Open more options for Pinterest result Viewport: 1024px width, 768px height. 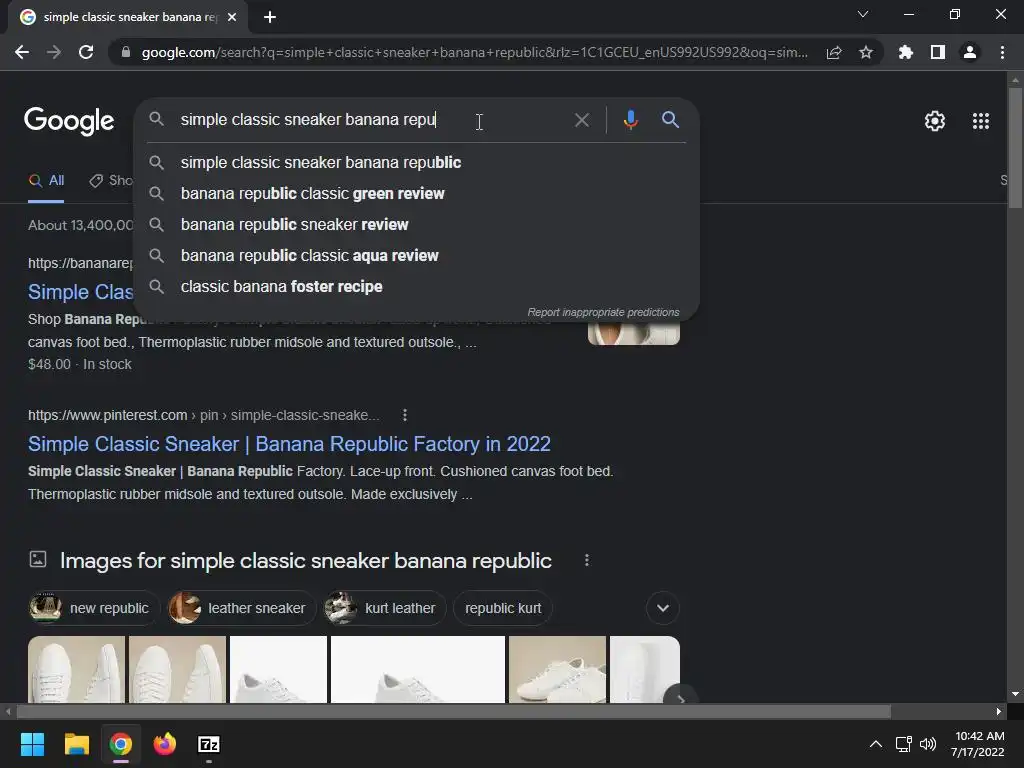(x=405, y=415)
